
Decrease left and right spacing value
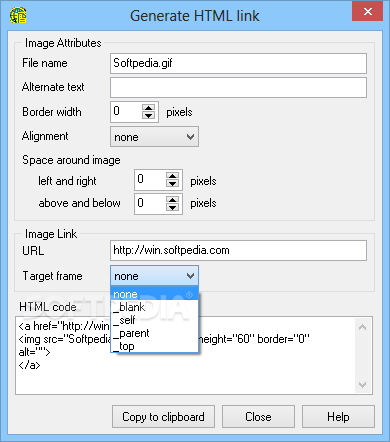[172, 184]
